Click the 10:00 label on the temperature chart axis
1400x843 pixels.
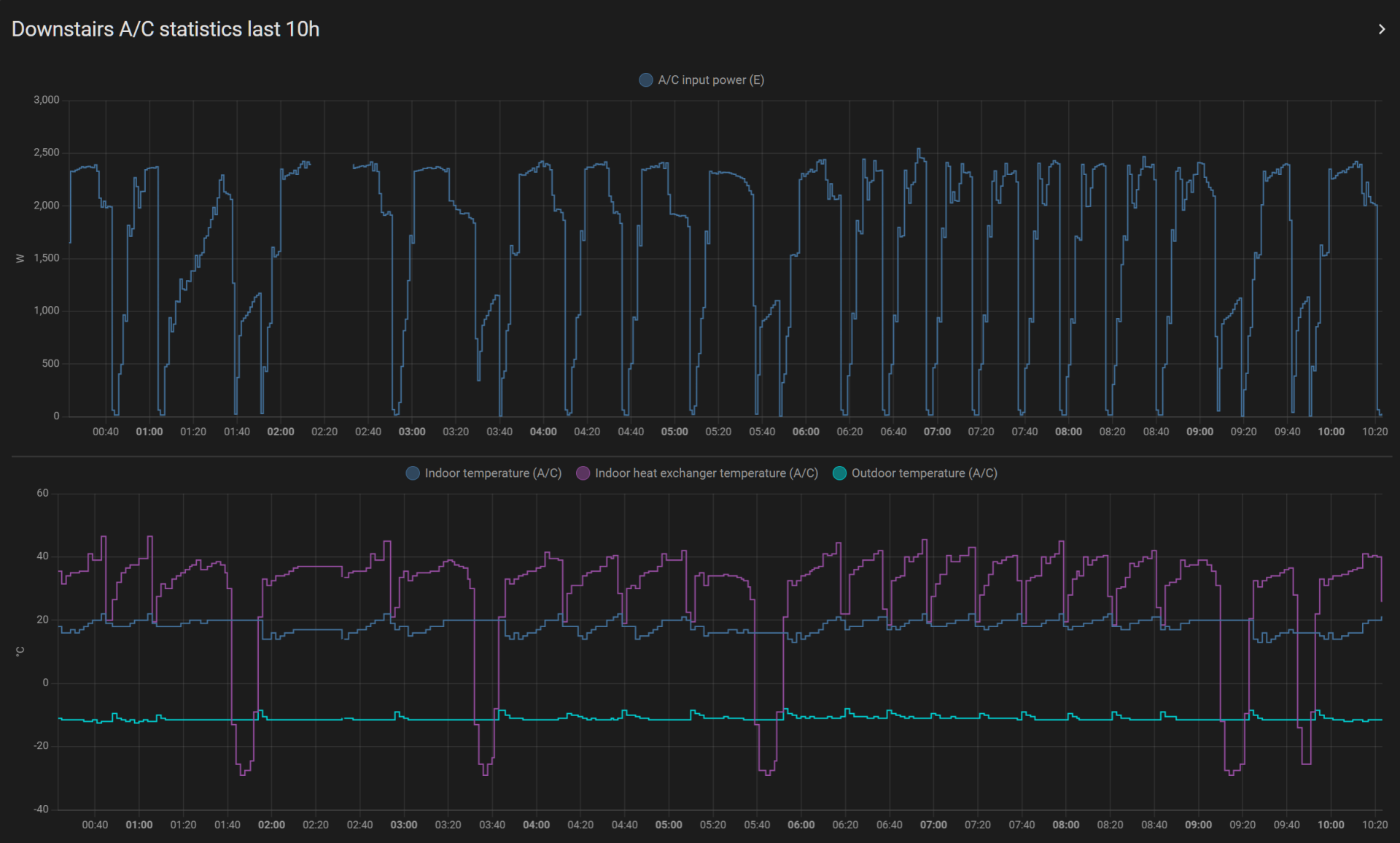tap(1331, 825)
